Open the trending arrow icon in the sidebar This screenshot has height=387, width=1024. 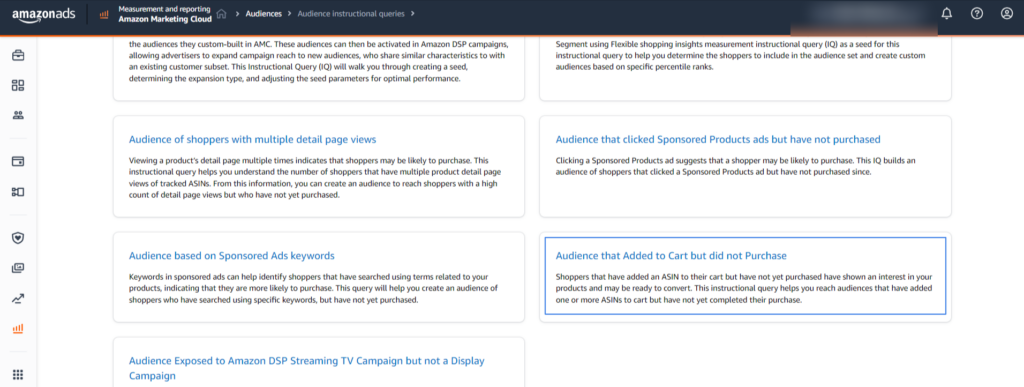(x=18, y=299)
